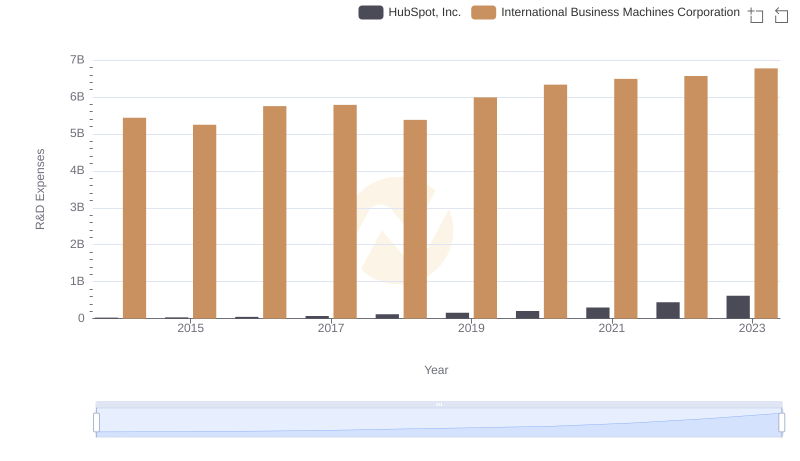Click IBM bar for 2016
Image resolution: width=800 pixels, height=461 pixels.
point(274,212)
